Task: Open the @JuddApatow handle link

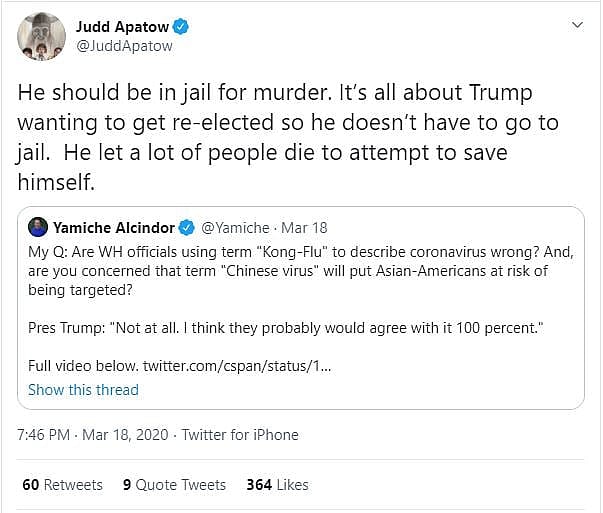Action: [x=123, y=45]
